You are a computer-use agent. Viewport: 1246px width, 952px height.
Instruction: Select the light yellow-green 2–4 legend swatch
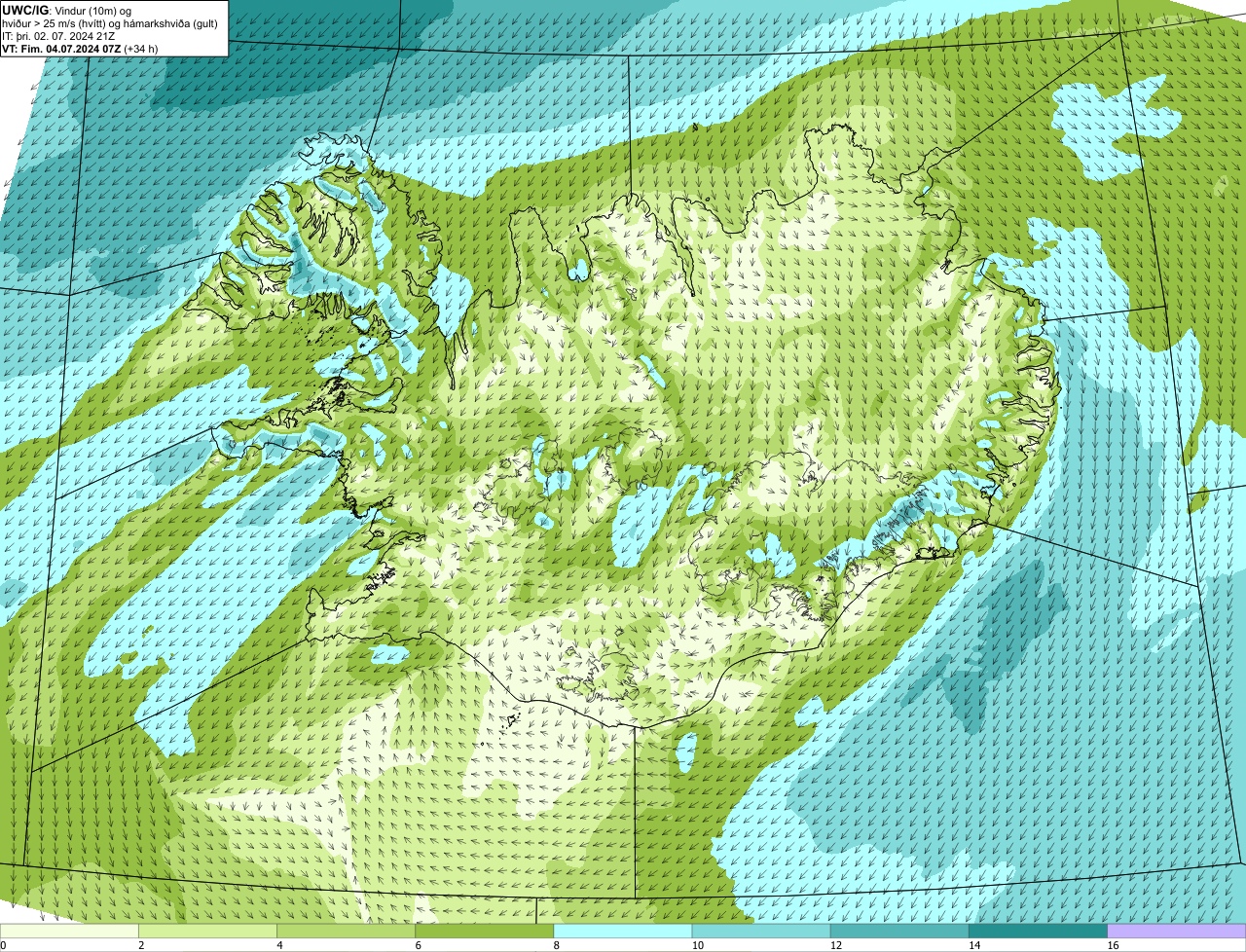pyautogui.click(x=207, y=931)
